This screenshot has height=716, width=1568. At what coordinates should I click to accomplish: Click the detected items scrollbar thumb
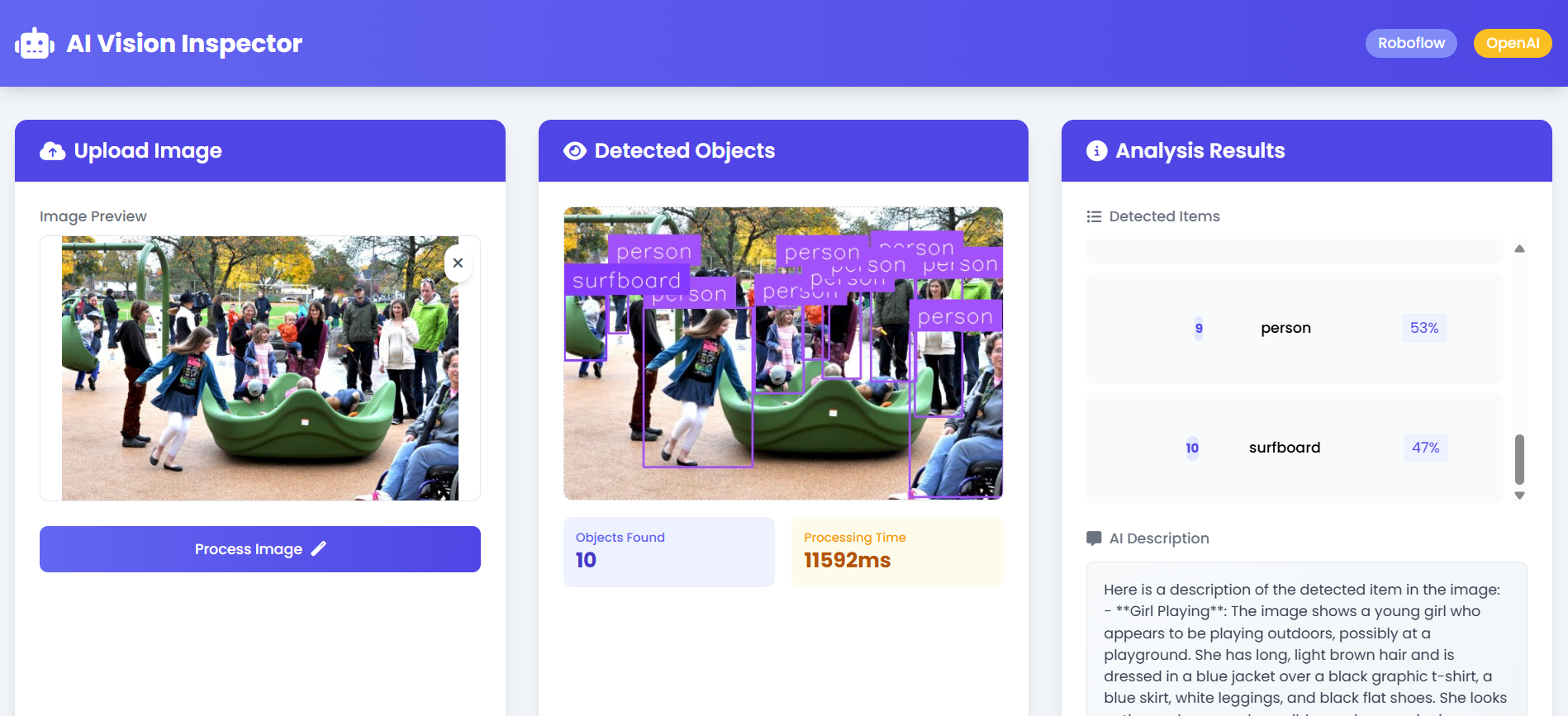(x=1519, y=459)
